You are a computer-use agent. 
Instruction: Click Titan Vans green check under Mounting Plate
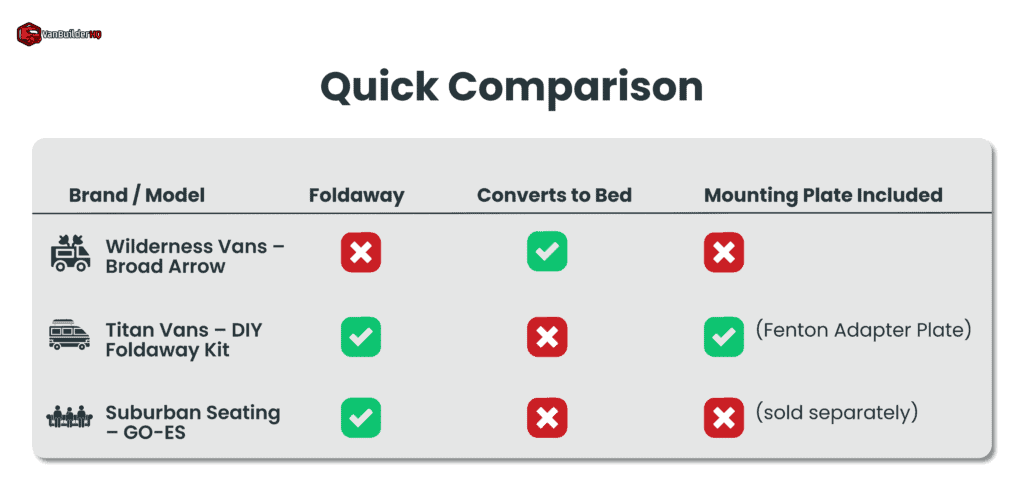723,337
